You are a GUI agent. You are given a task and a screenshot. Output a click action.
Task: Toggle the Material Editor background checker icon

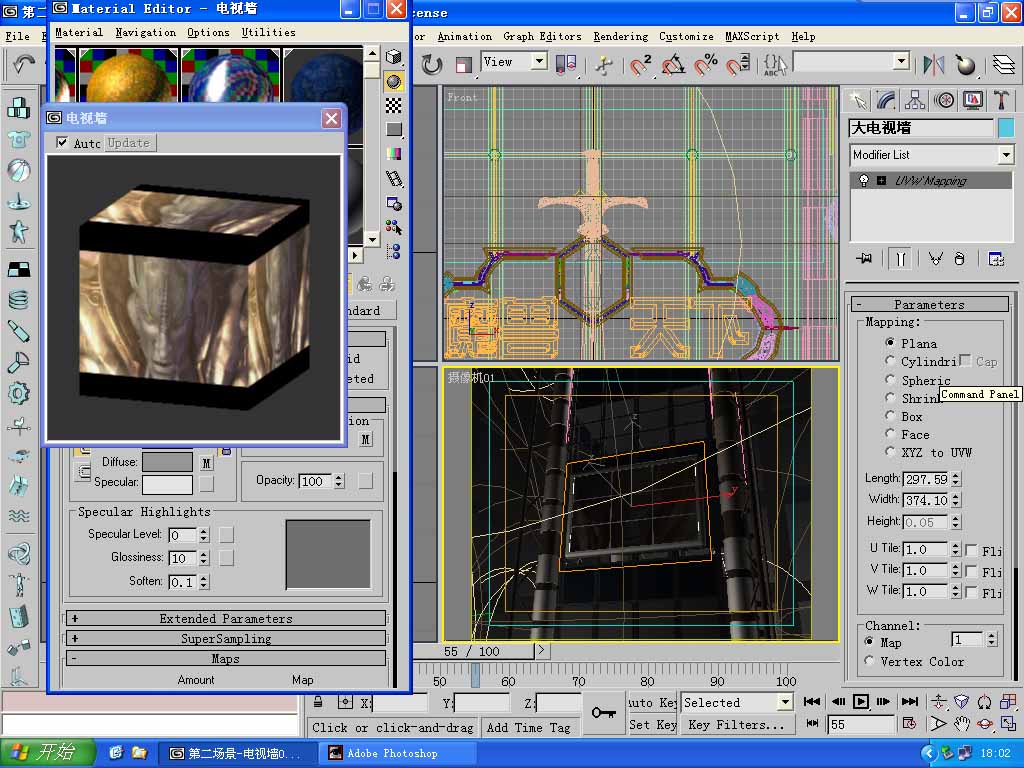click(393, 105)
